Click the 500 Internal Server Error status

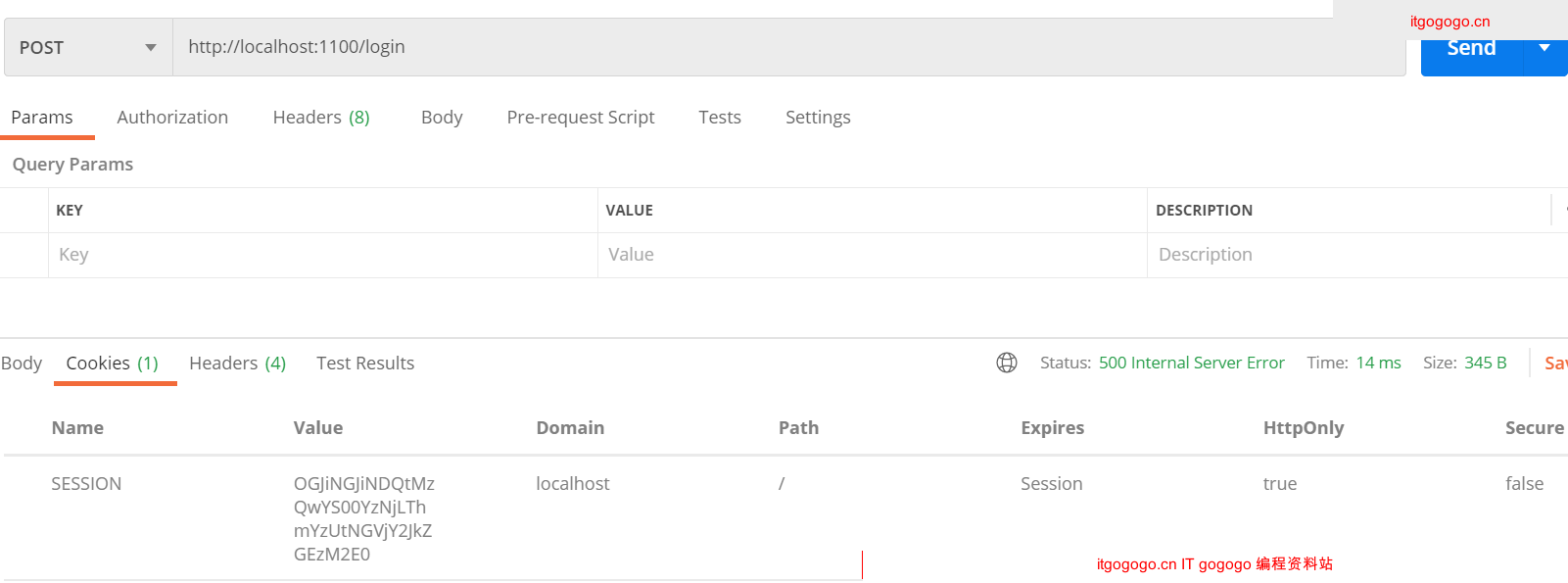(x=1191, y=363)
